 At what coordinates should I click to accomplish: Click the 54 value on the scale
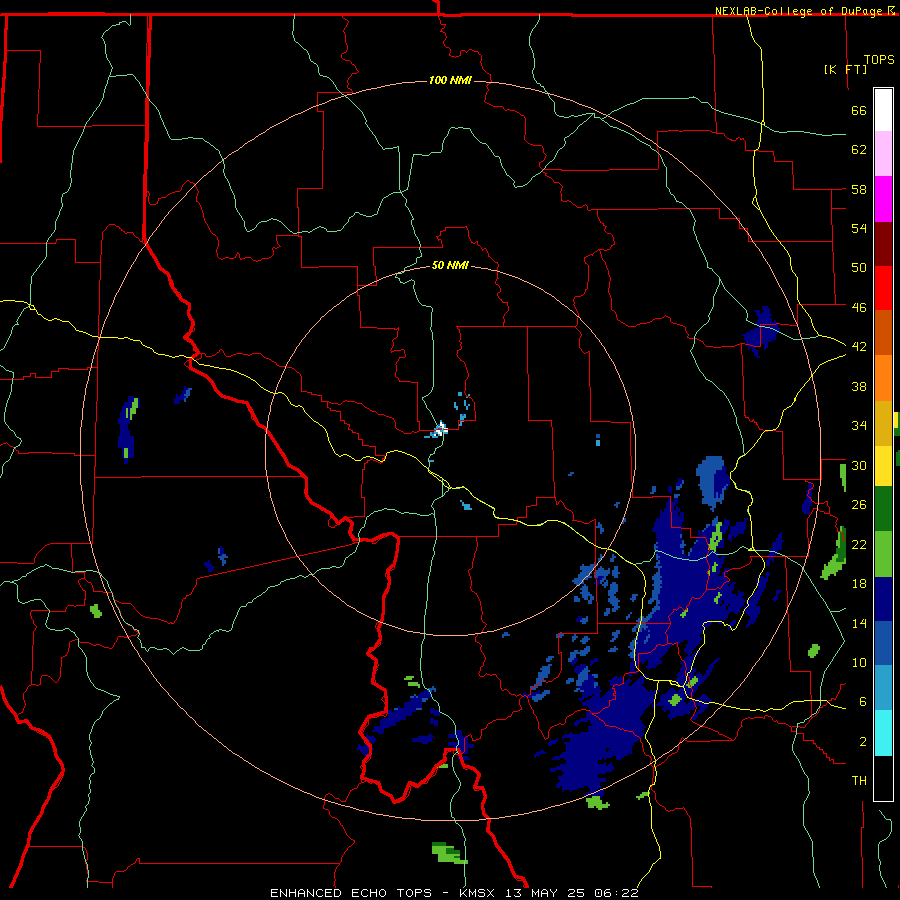point(859,228)
